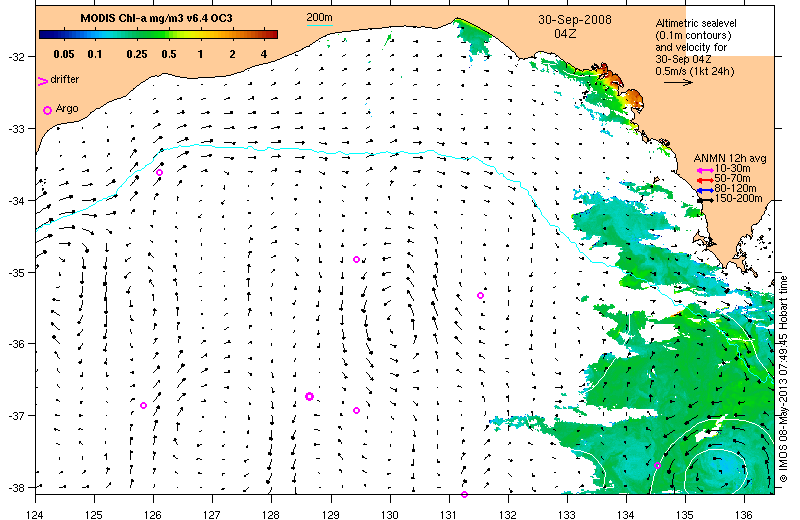This screenshot has height=520, width=800.
Task: Click the 128 longitude axis label
Action: (271, 514)
